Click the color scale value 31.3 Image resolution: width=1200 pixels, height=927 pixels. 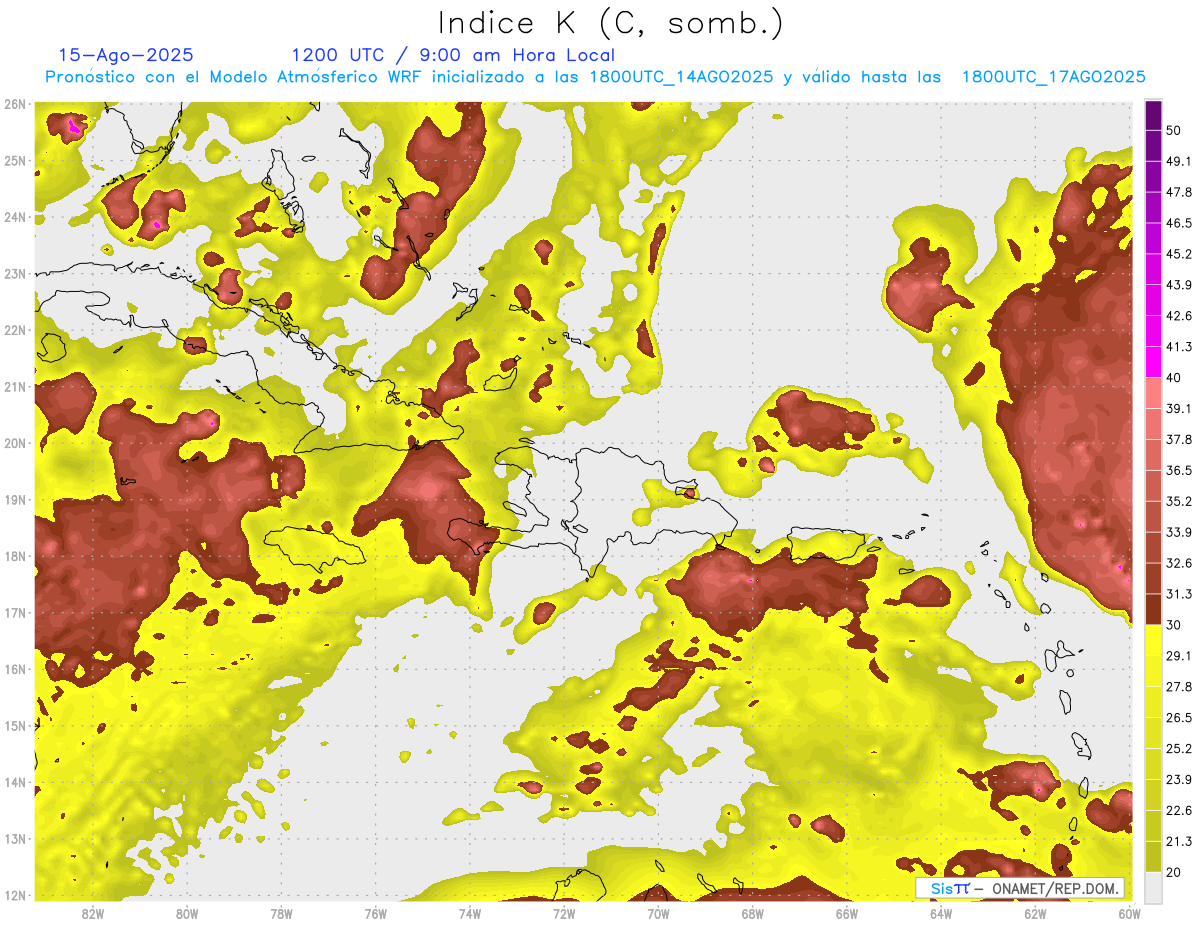[1178, 594]
